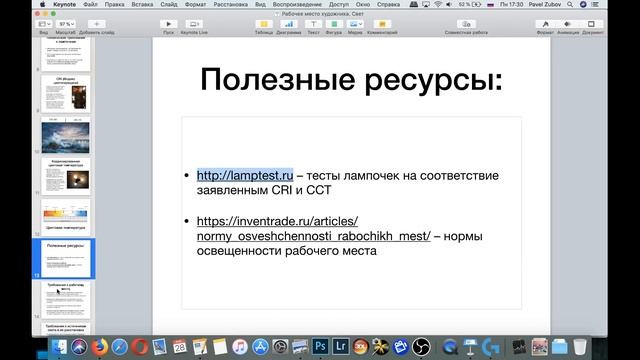This screenshot has width=640, height=360.
Task: Open Finder from the Dock
Action: click(x=60, y=347)
